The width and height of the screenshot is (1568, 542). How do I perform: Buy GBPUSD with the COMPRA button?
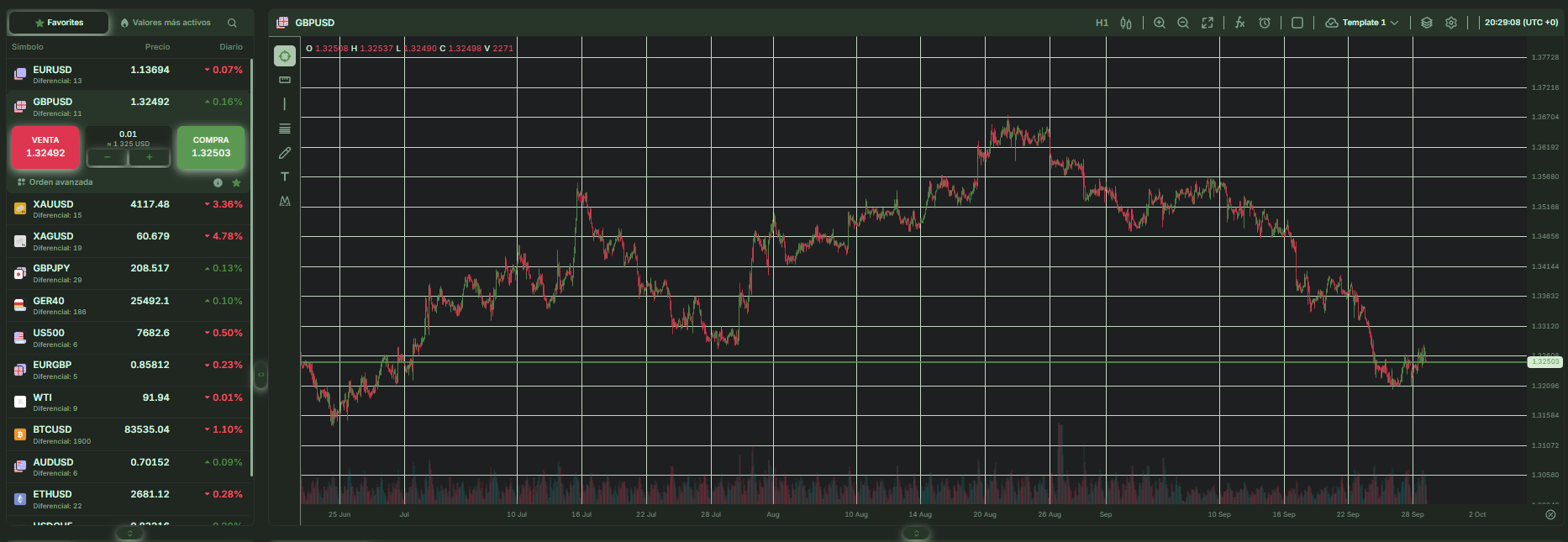click(x=211, y=147)
